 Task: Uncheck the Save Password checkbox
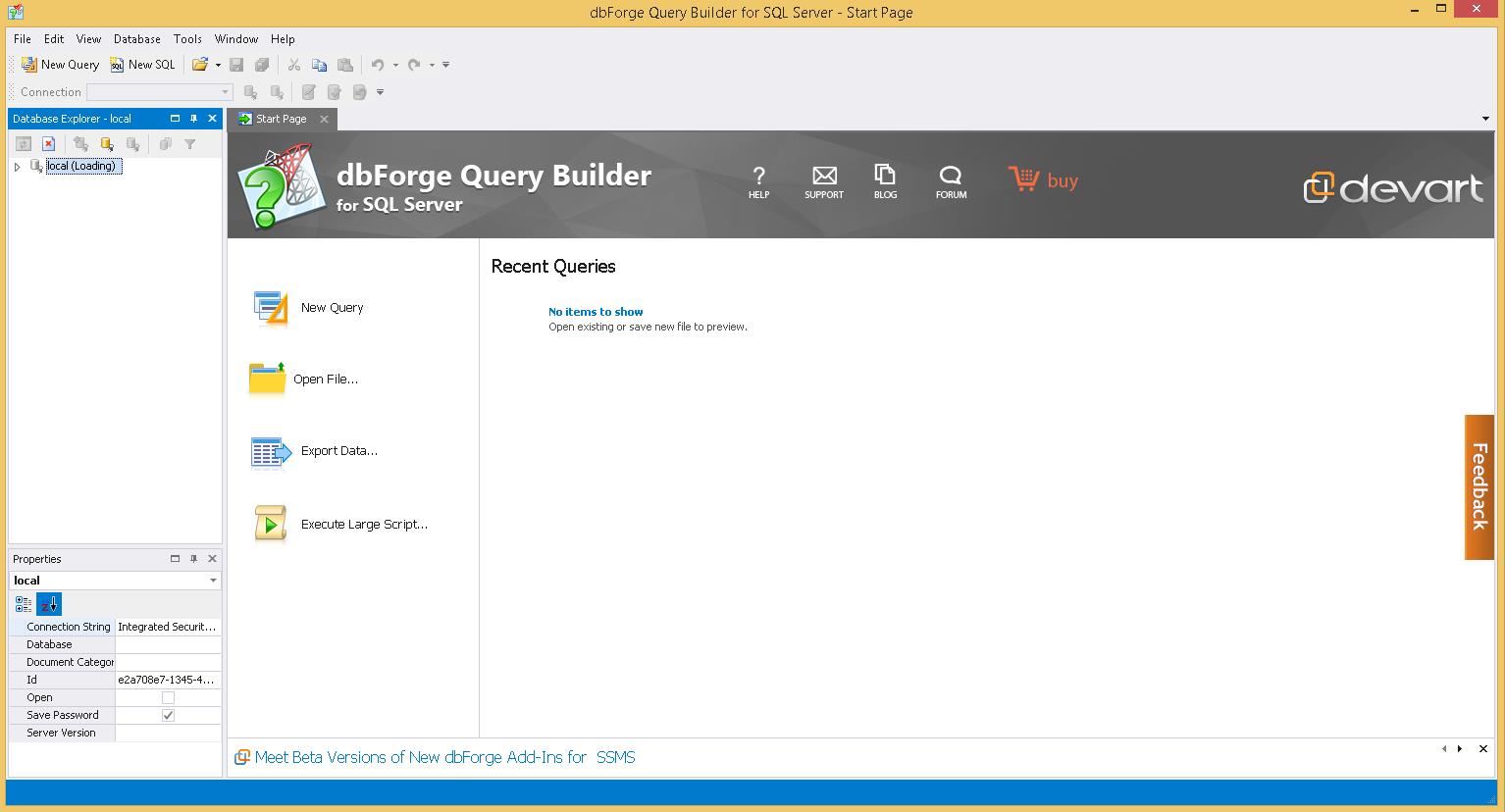point(168,715)
